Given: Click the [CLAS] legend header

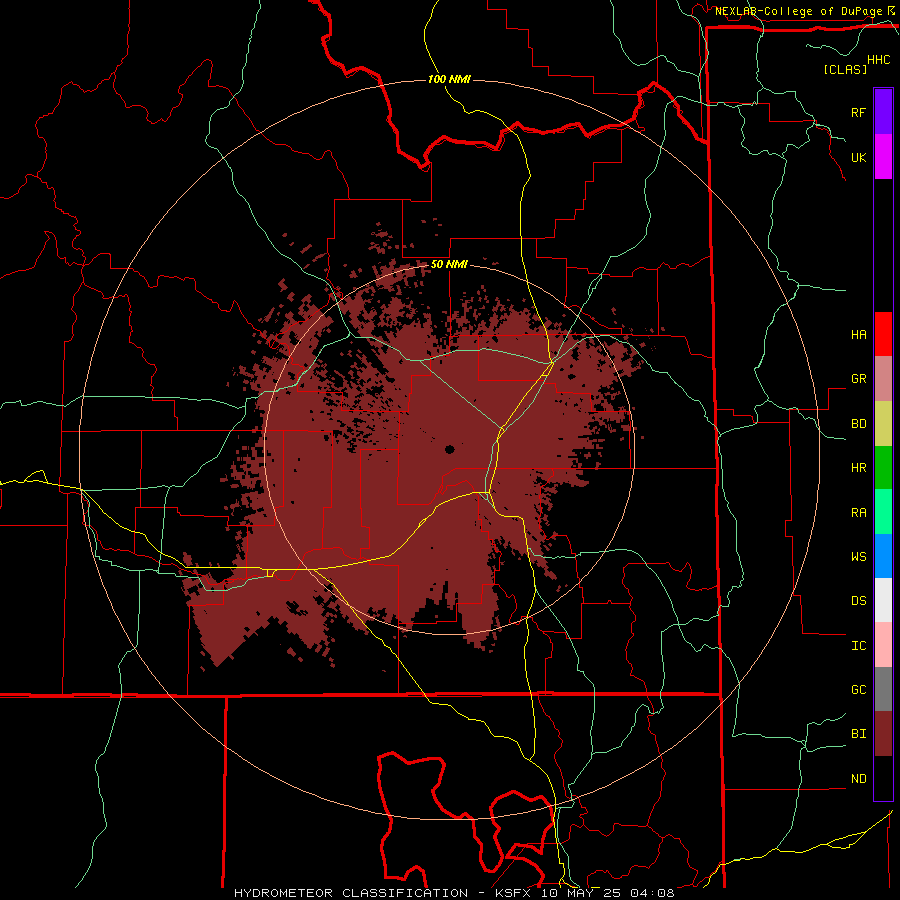Looking at the screenshot, I should click(x=845, y=69).
